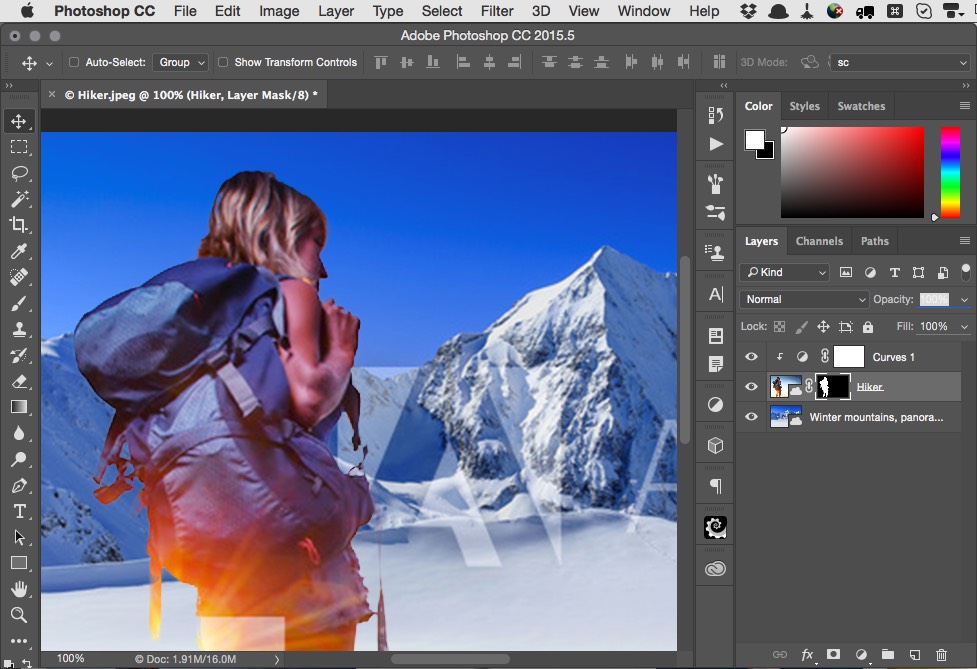Select the Type tool

pos(19,512)
